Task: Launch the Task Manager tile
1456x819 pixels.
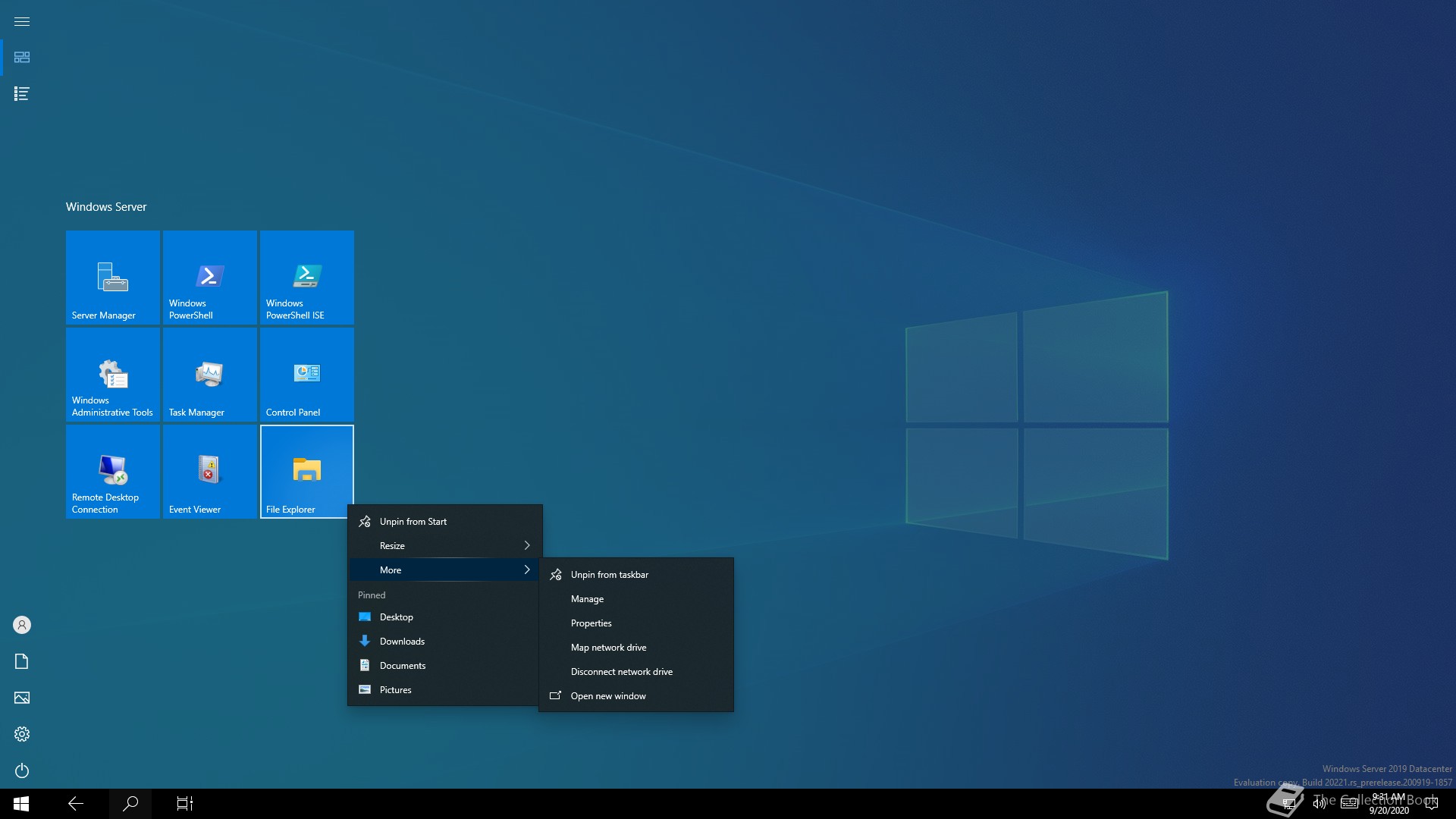Action: pyautogui.click(x=210, y=375)
